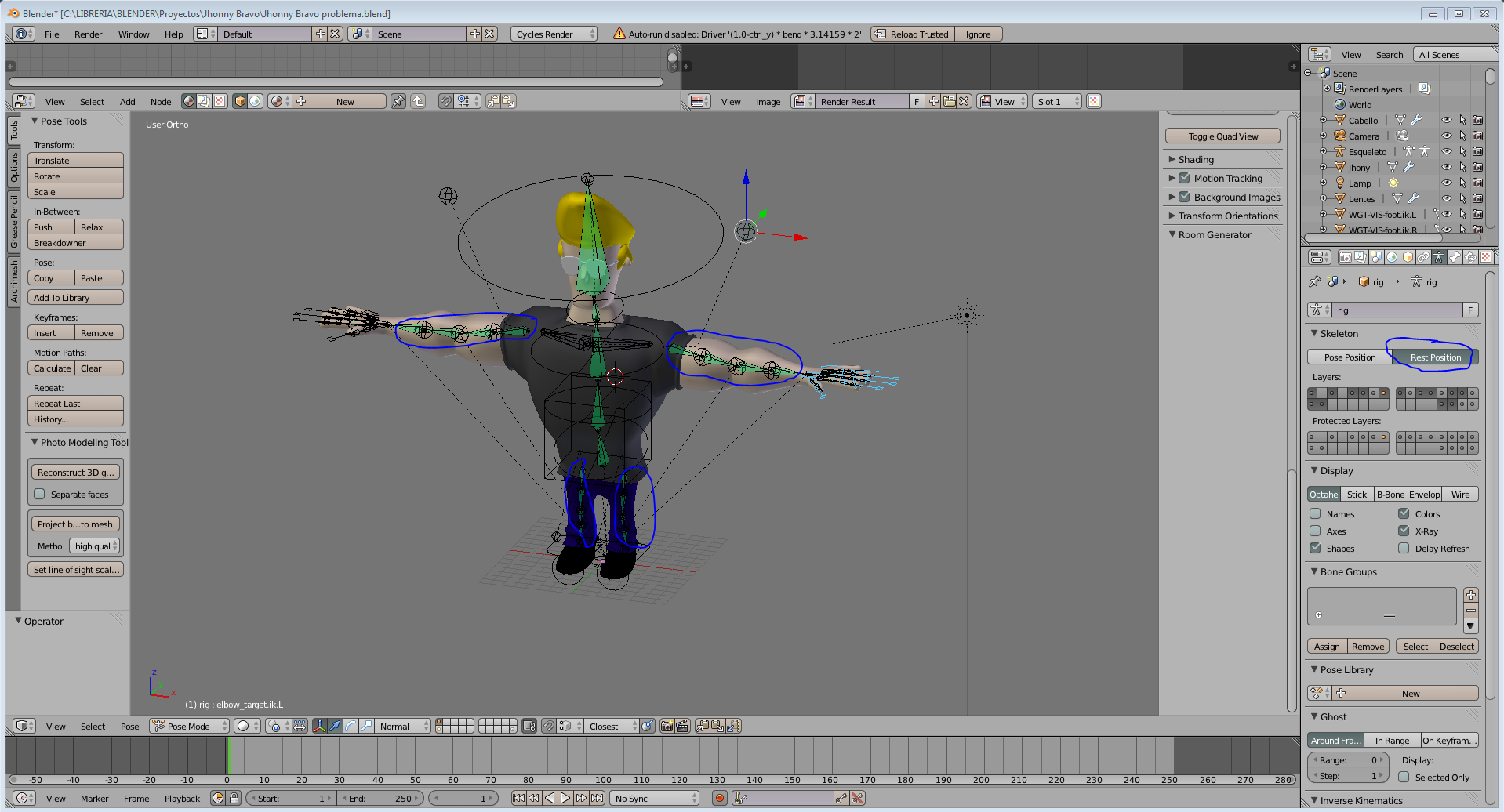Click the Breakdowner button
This screenshot has width=1504, height=812.
pos(75,242)
